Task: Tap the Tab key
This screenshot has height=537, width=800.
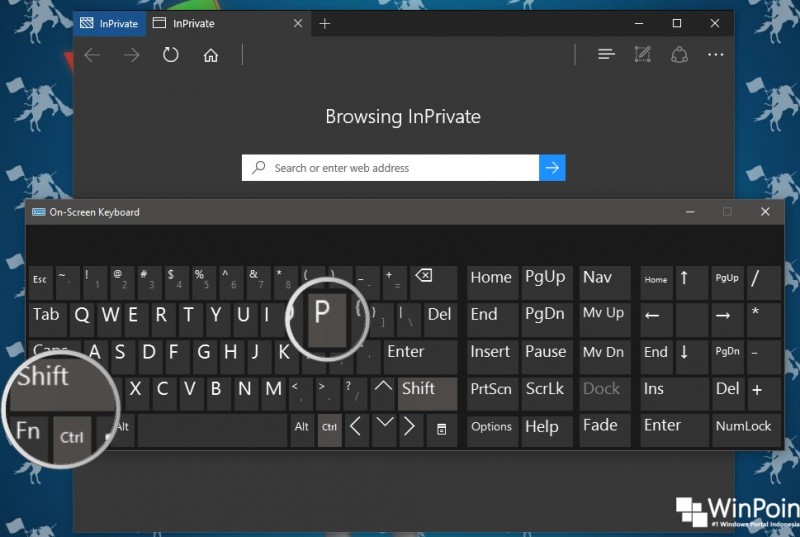Action: 48,319
